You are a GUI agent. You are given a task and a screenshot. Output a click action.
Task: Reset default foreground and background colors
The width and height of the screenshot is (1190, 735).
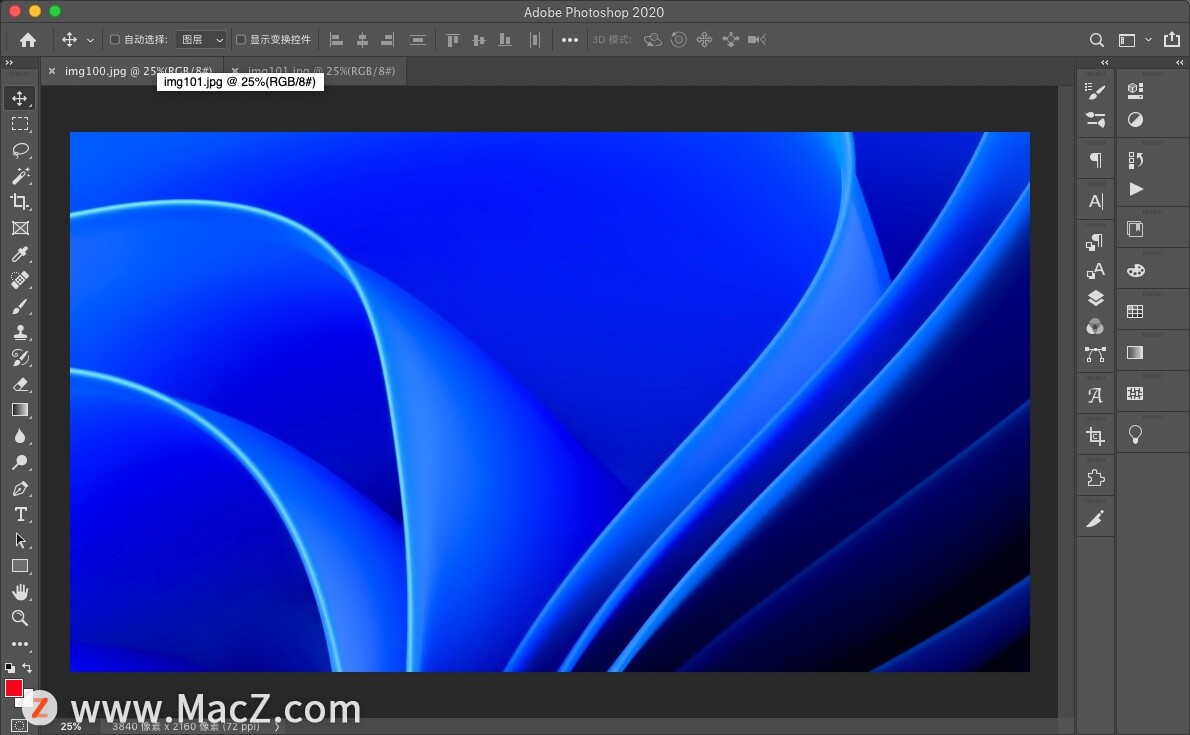(x=9, y=668)
